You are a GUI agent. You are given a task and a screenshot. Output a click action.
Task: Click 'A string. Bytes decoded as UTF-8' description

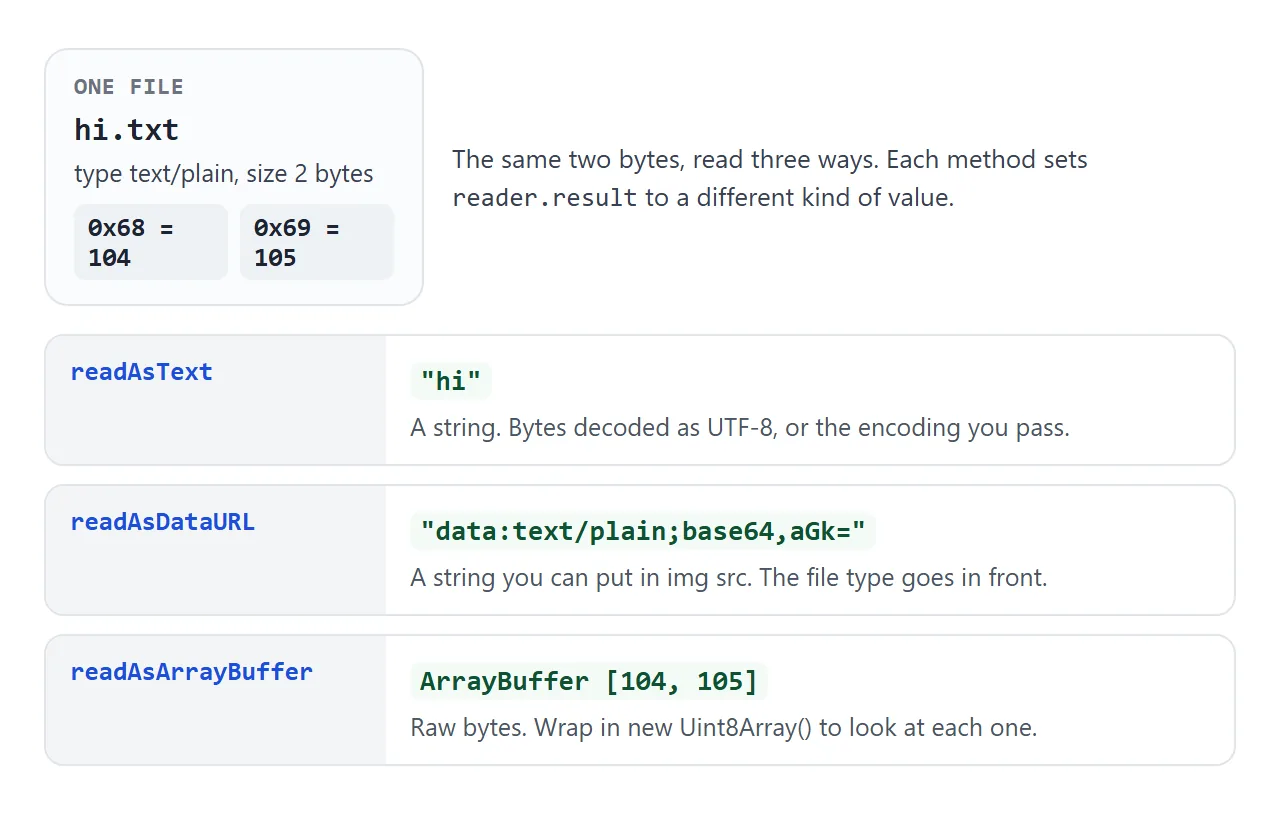pos(740,428)
